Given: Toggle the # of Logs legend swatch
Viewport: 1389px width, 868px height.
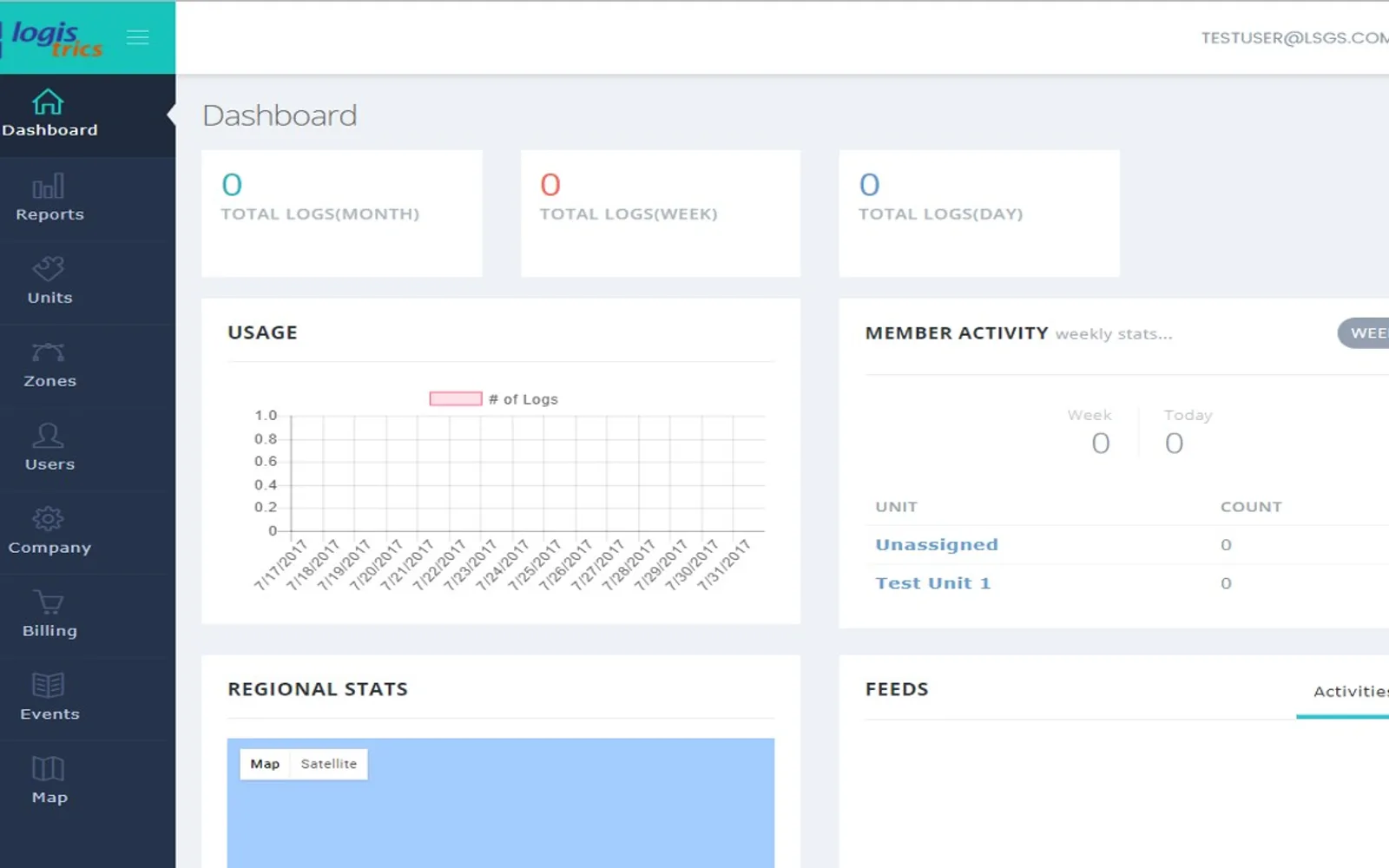Looking at the screenshot, I should point(456,399).
